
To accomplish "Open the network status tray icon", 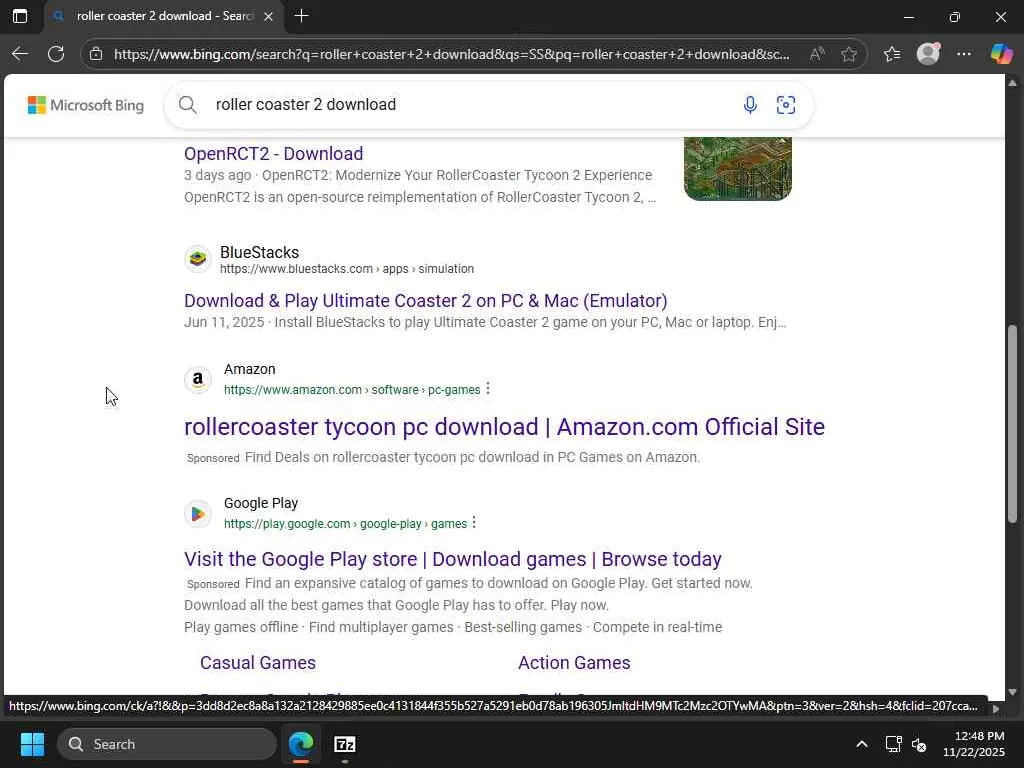I will point(893,744).
